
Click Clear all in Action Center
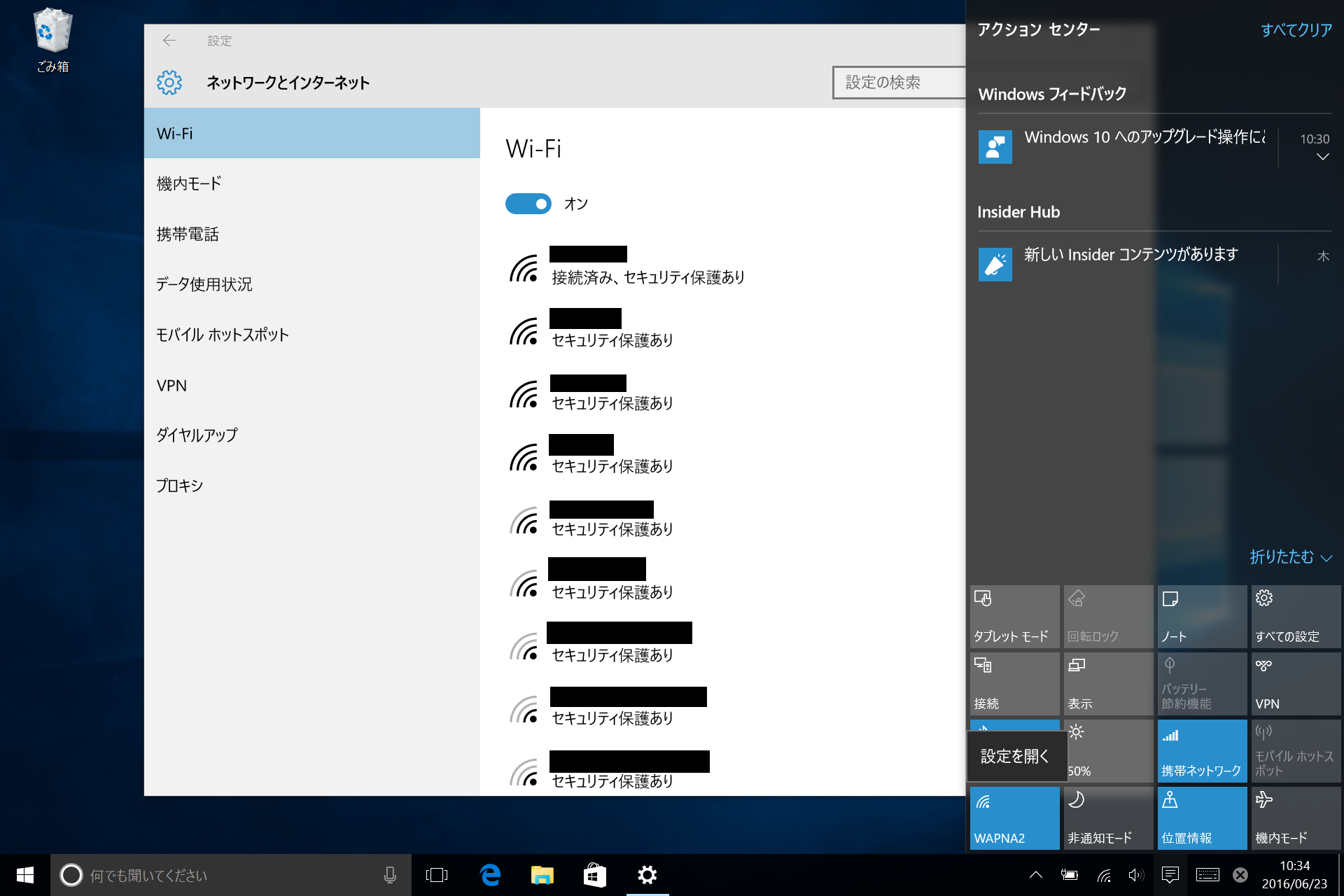[x=1296, y=30]
